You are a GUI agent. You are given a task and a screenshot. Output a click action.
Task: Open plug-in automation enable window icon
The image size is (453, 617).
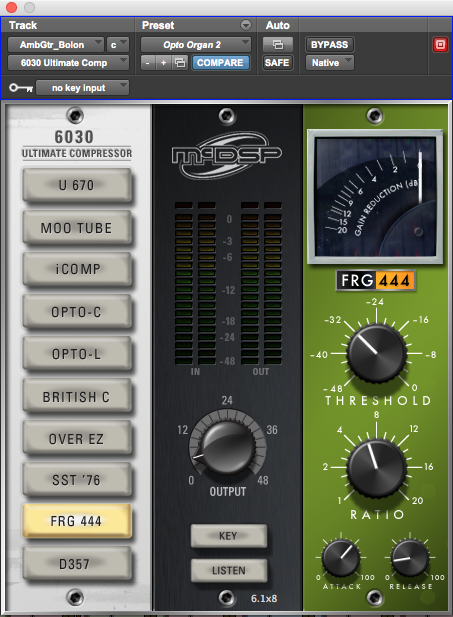[278, 44]
